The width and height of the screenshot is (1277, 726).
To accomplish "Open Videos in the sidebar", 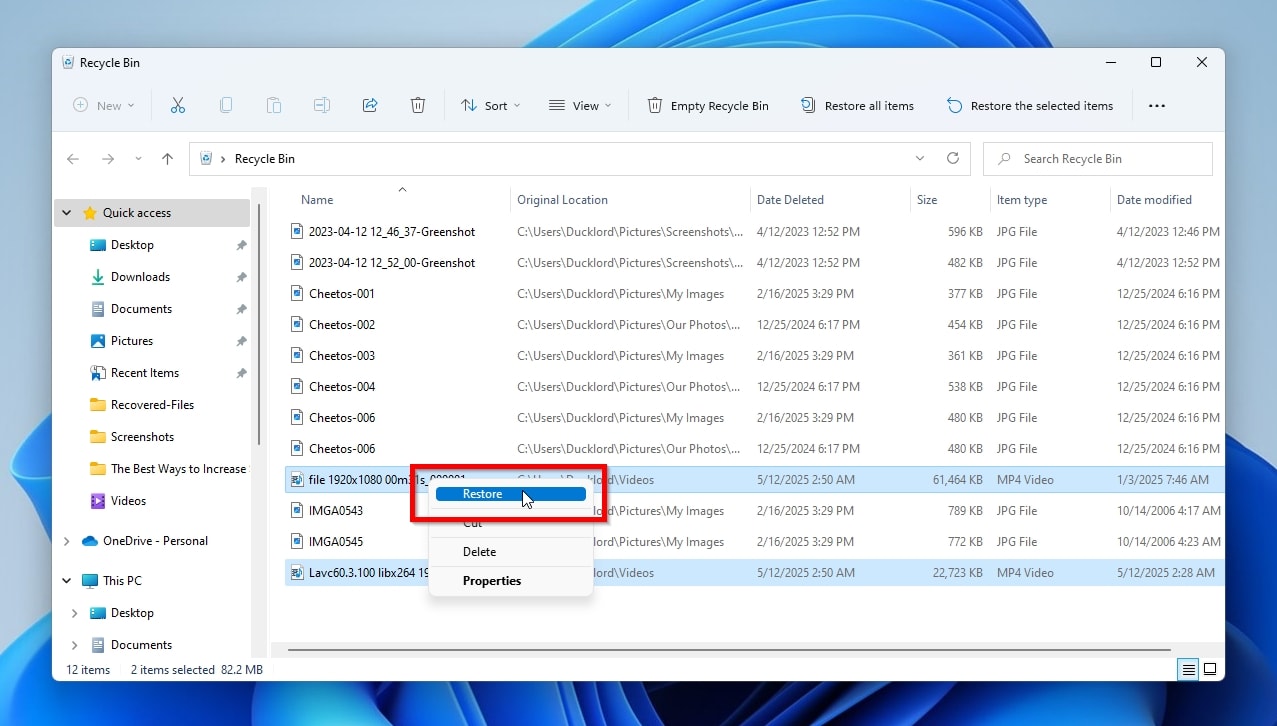I will coord(128,501).
